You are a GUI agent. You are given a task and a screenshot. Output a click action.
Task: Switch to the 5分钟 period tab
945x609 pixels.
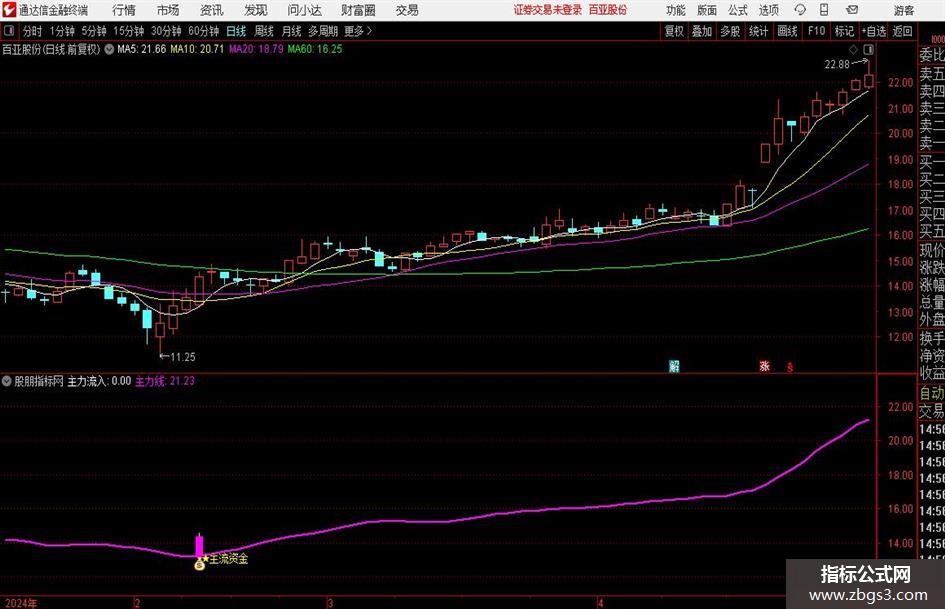pyautogui.click(x=94, y=31)
